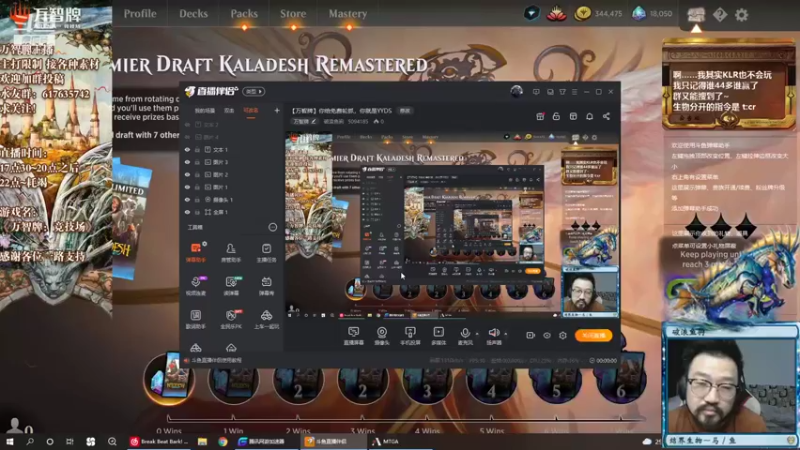Open MTG Arena settings gear
This screenshot has width=800, height=450.
point(741,15)
